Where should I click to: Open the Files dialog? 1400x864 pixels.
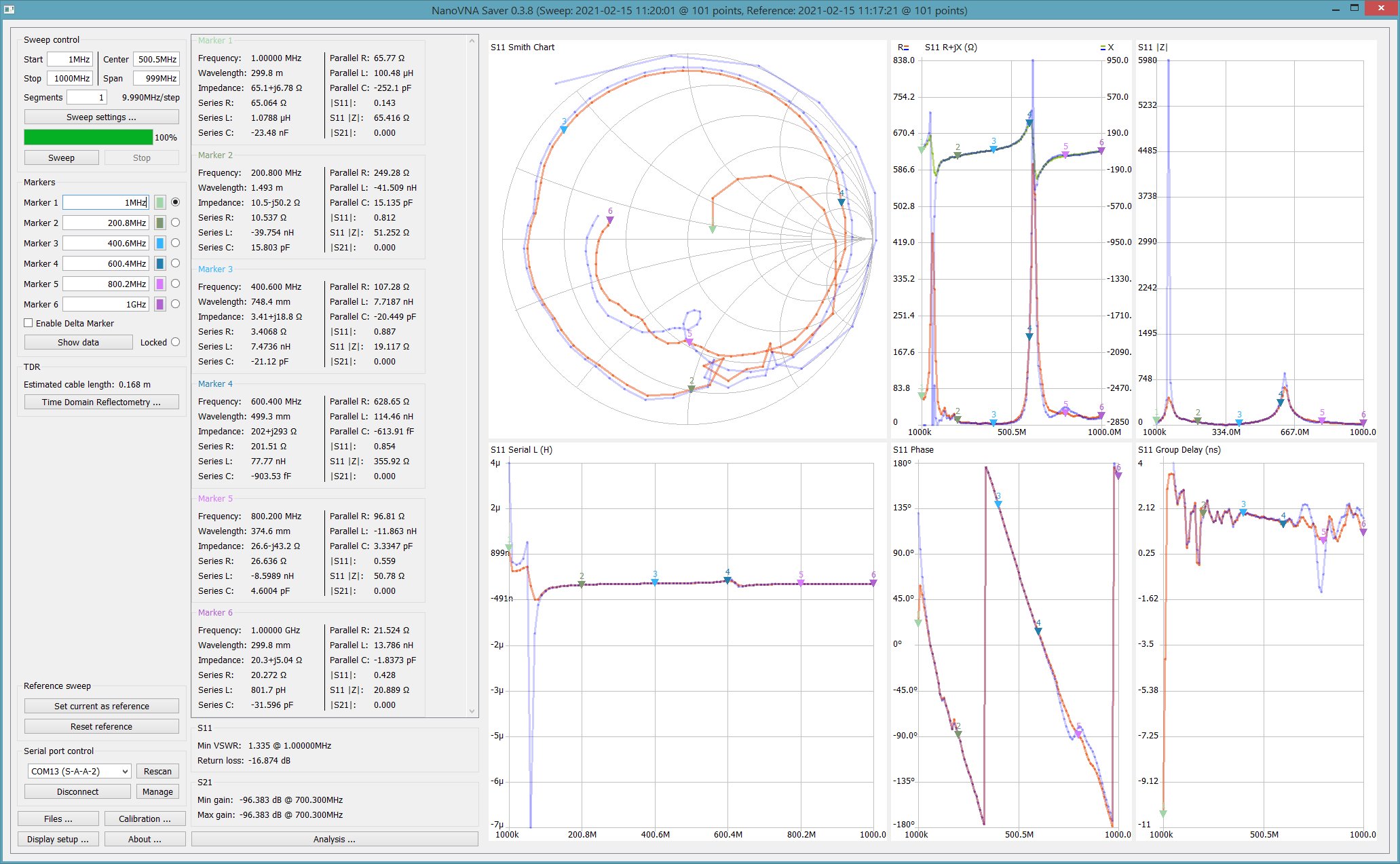tap(58, 819)
